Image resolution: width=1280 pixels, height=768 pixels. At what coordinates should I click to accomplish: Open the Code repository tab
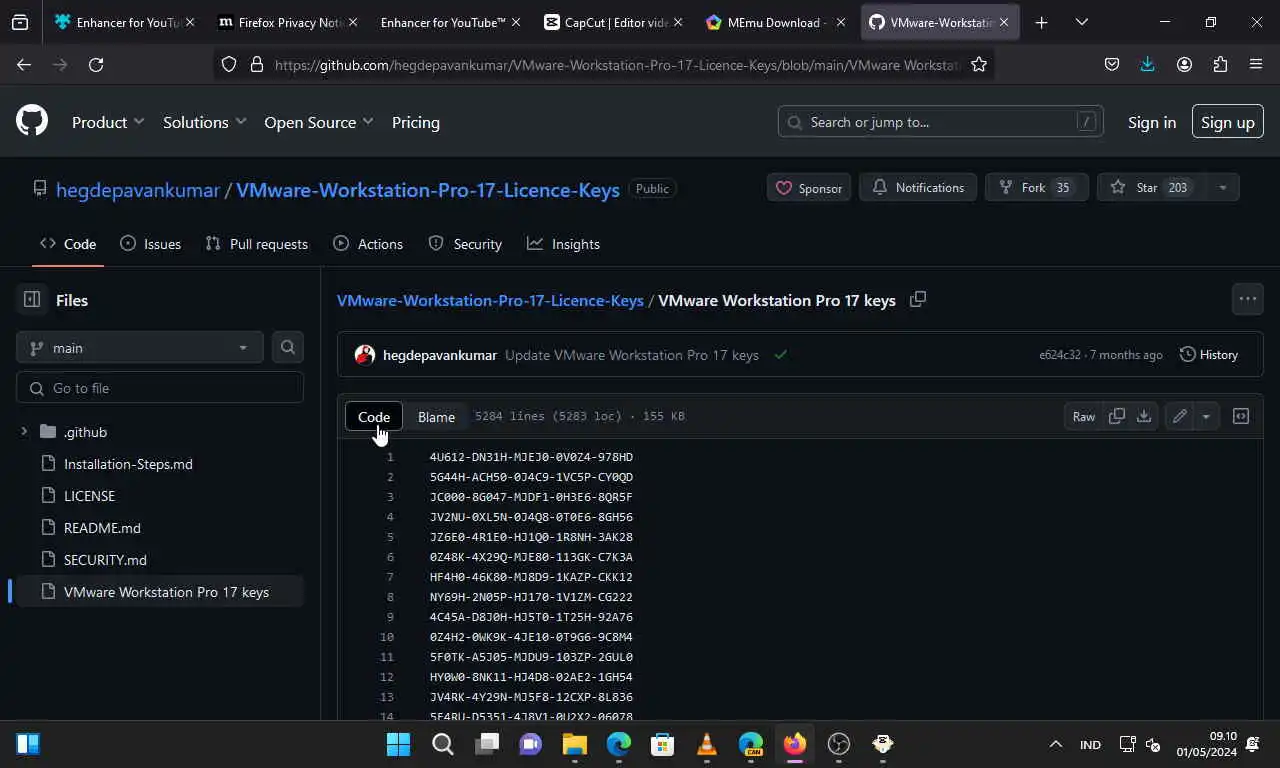coord(68,244)
